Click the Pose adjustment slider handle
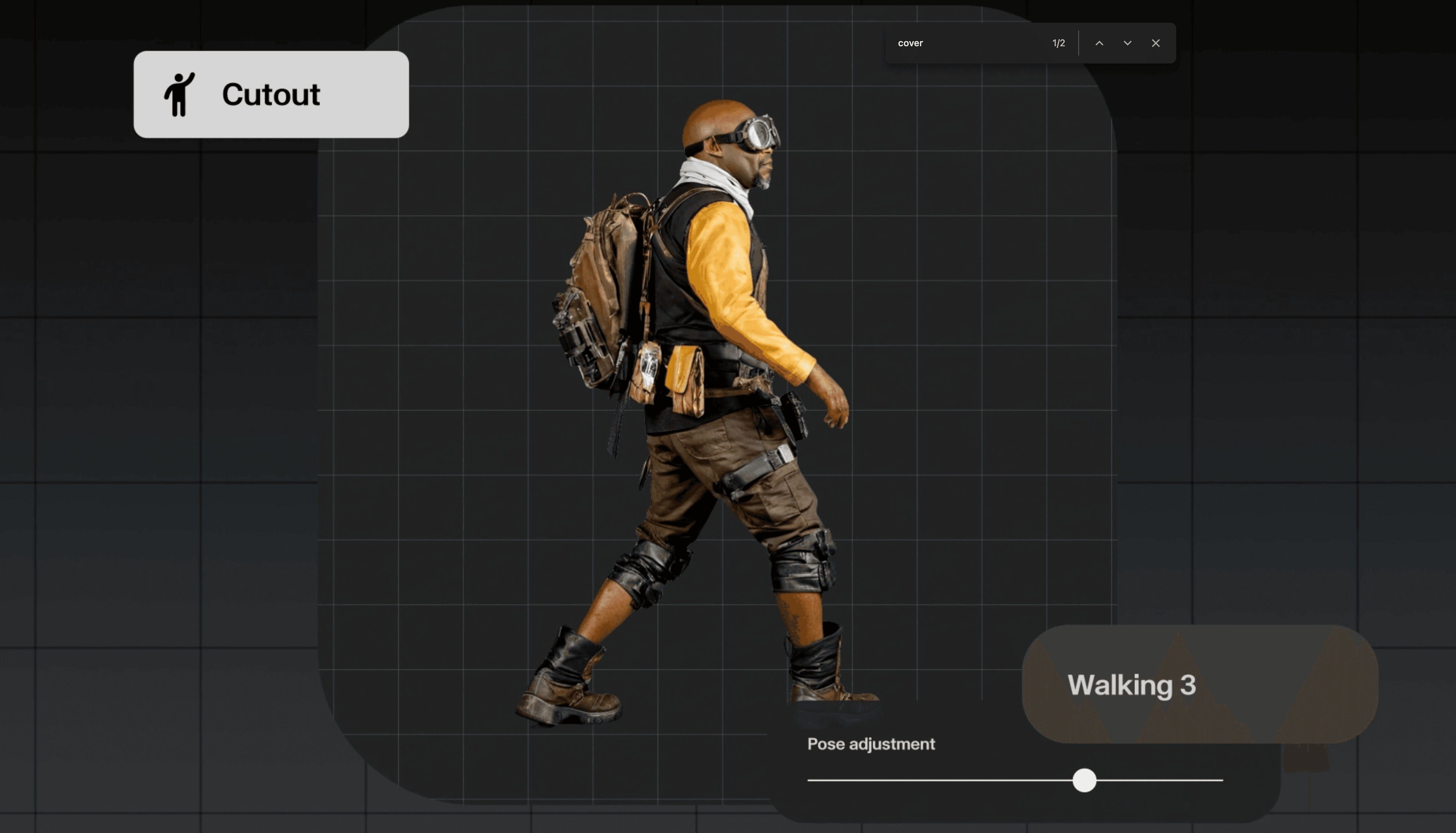1456x833 pixels. tap(1083, 780)
